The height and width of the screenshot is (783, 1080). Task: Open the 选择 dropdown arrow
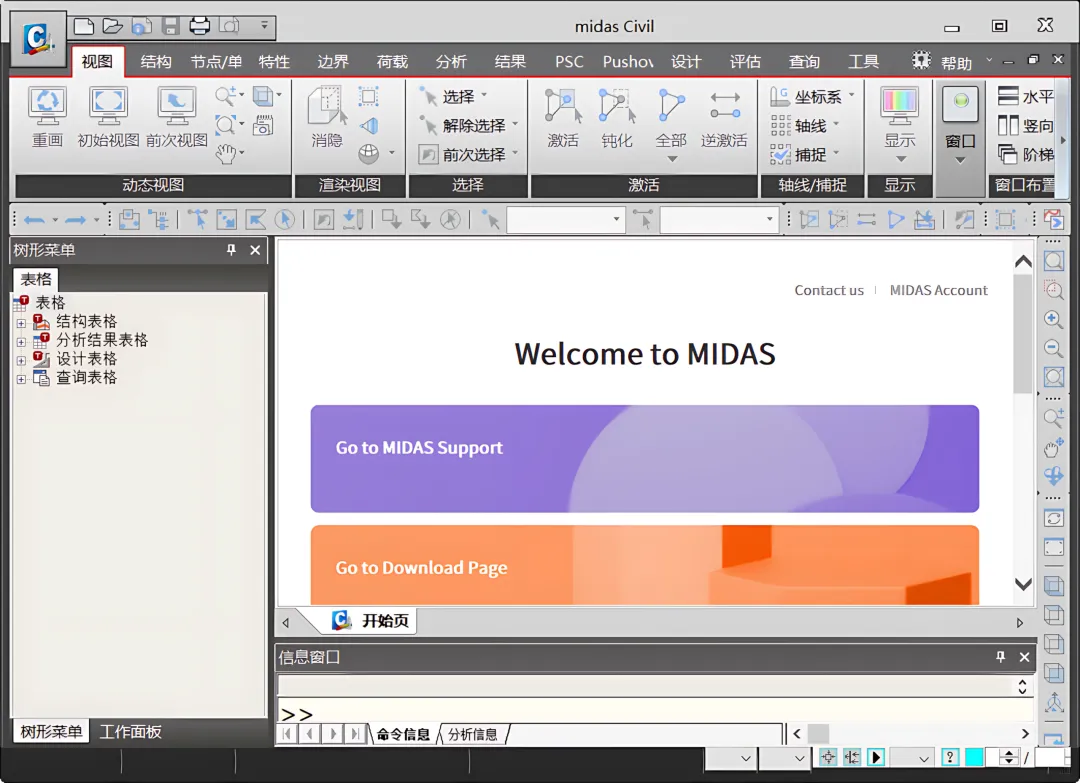[484, 95]
